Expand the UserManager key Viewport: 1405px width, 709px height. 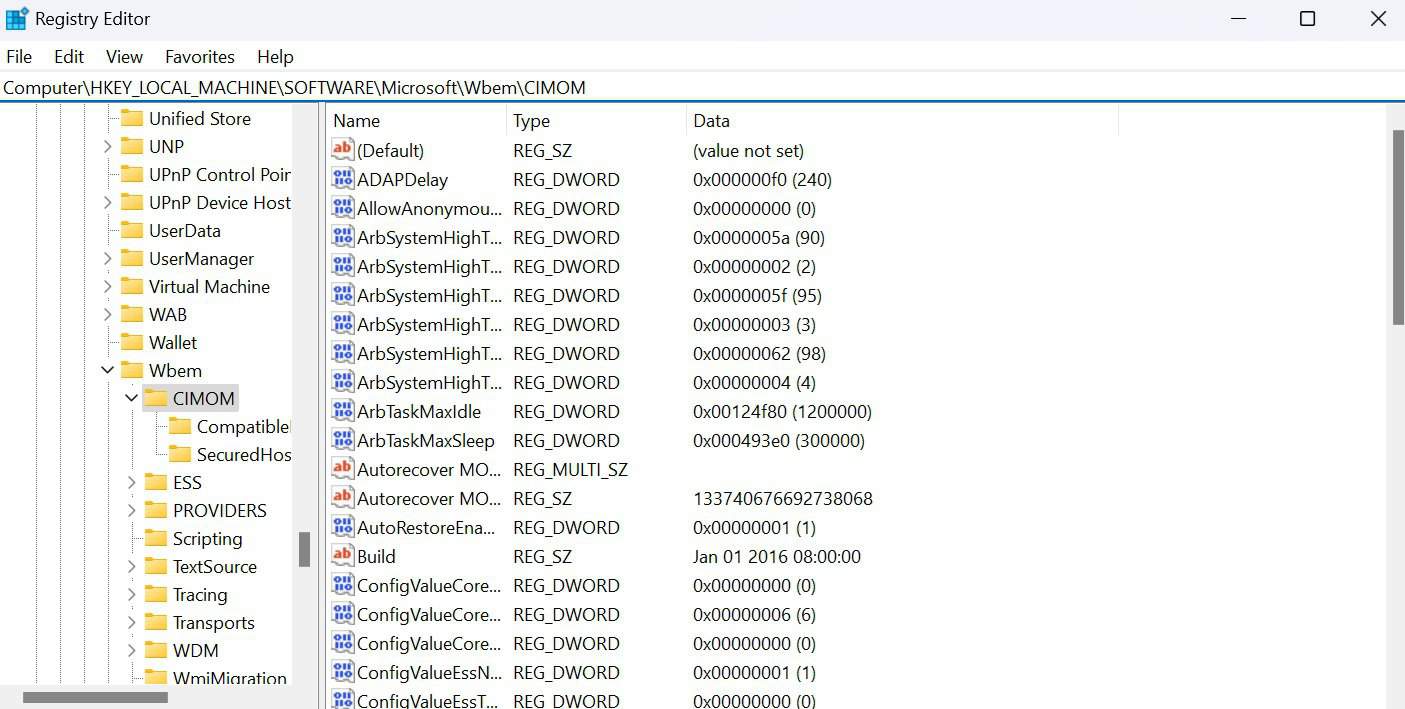coord(108,258)
